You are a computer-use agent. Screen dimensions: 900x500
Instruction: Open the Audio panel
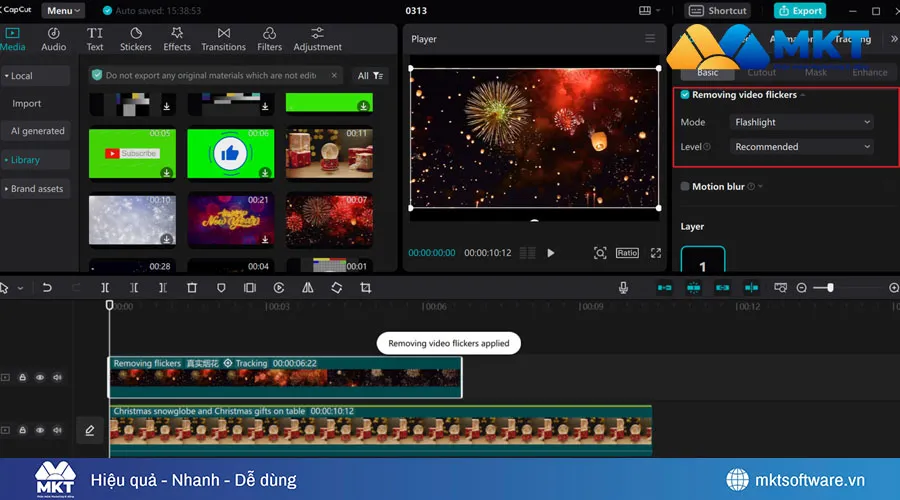tap(53, 39)
